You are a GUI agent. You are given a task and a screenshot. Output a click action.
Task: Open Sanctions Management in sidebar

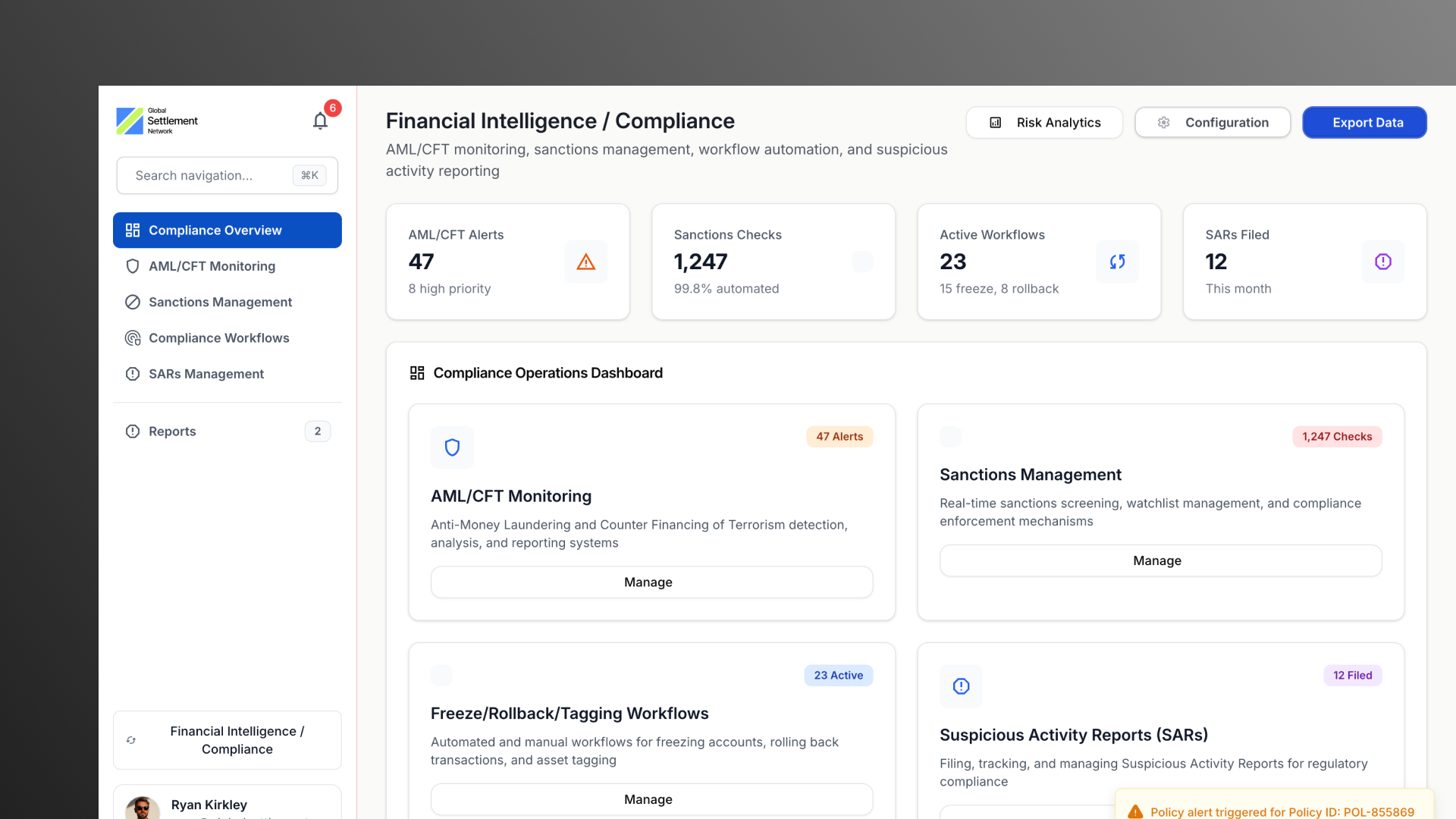(x=220, y=302)
